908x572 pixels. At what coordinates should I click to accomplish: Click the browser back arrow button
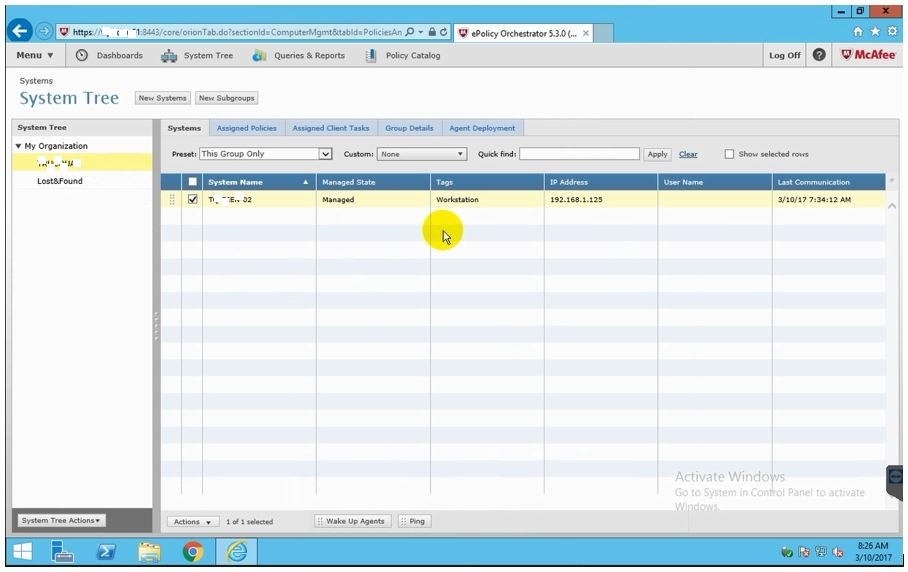19,32
